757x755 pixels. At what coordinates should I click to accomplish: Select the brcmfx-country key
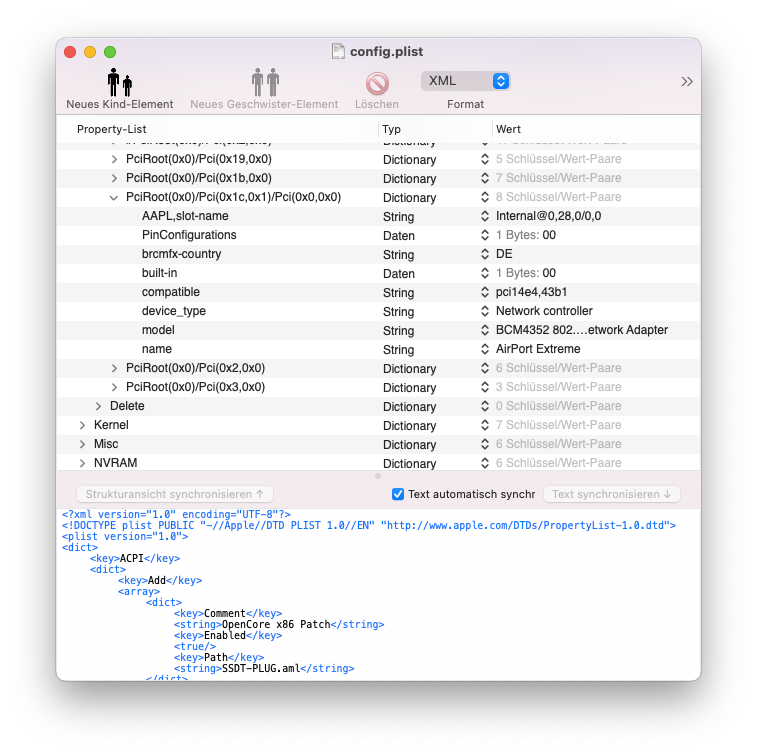click(x=182, y=254)
